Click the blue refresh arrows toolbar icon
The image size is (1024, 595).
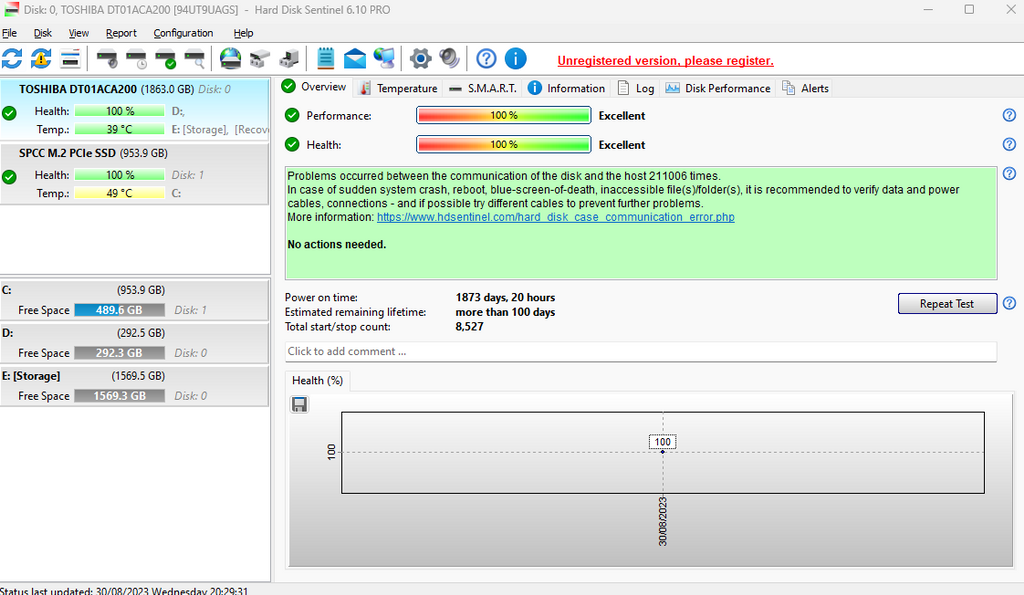coord(12,58)
